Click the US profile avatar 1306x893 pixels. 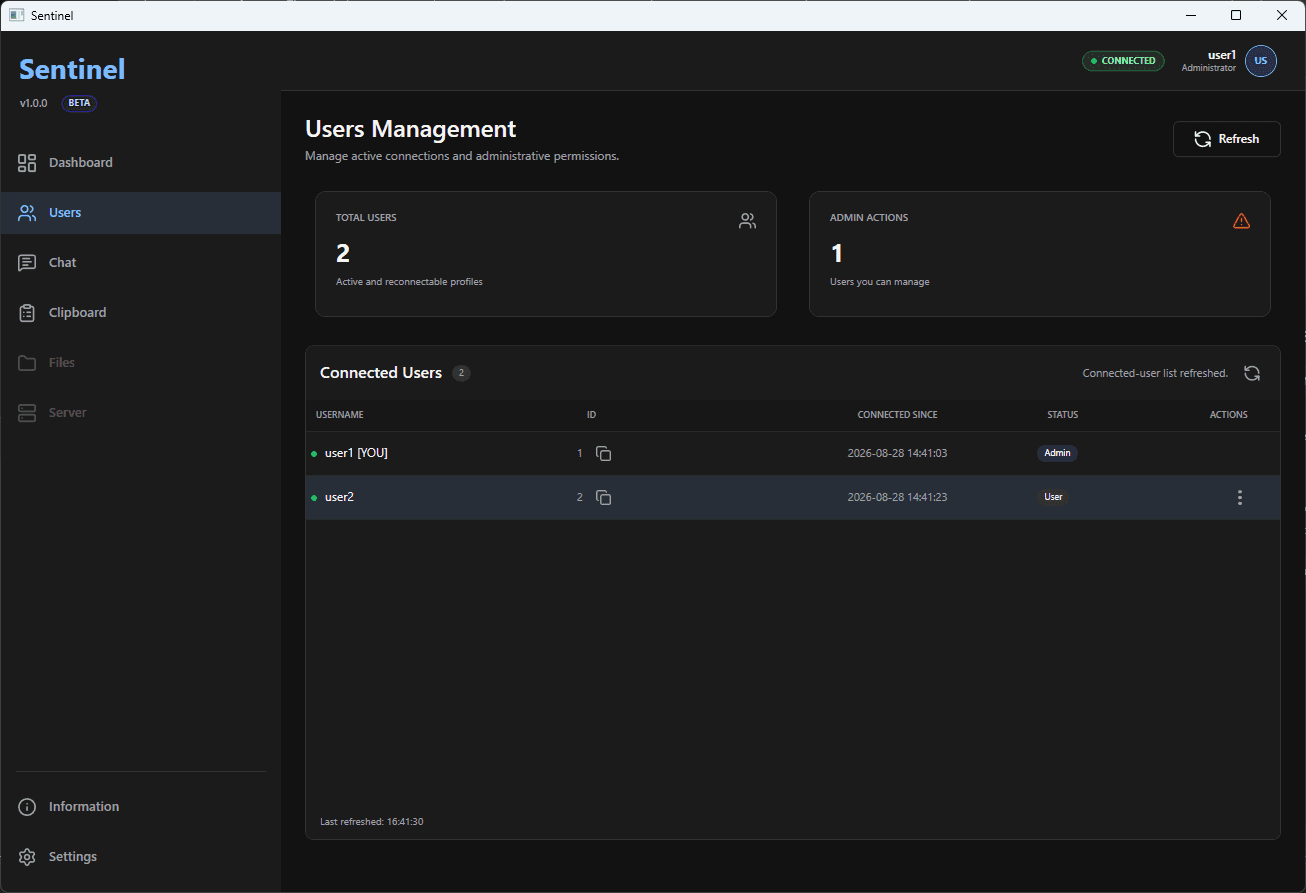pos(1260,61)
